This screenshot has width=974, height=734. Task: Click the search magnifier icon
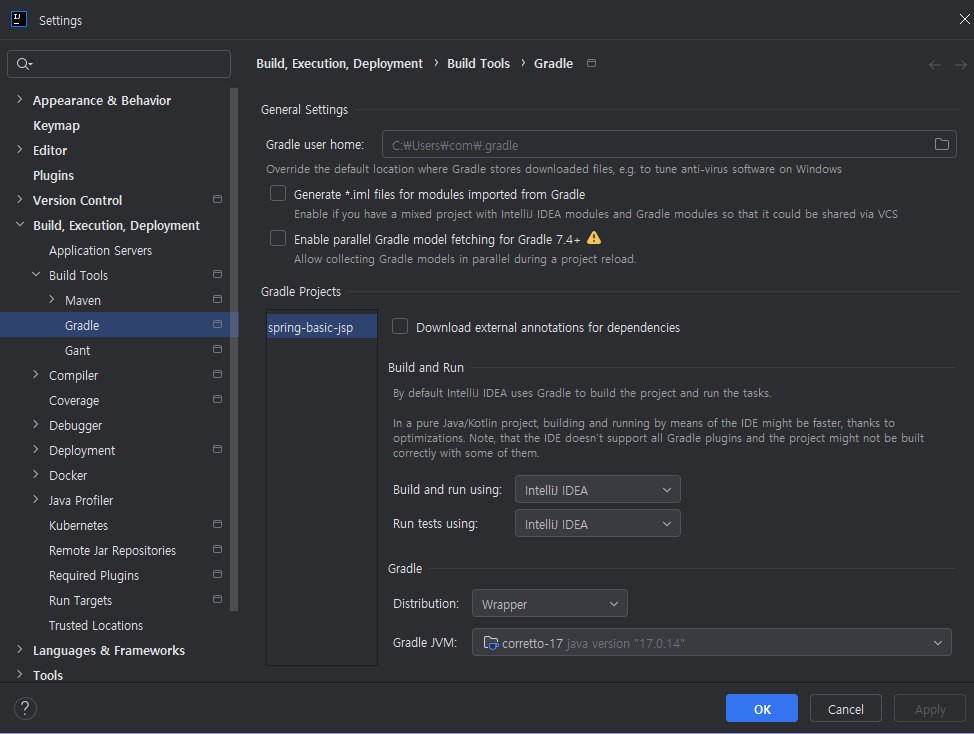[24, 64]
